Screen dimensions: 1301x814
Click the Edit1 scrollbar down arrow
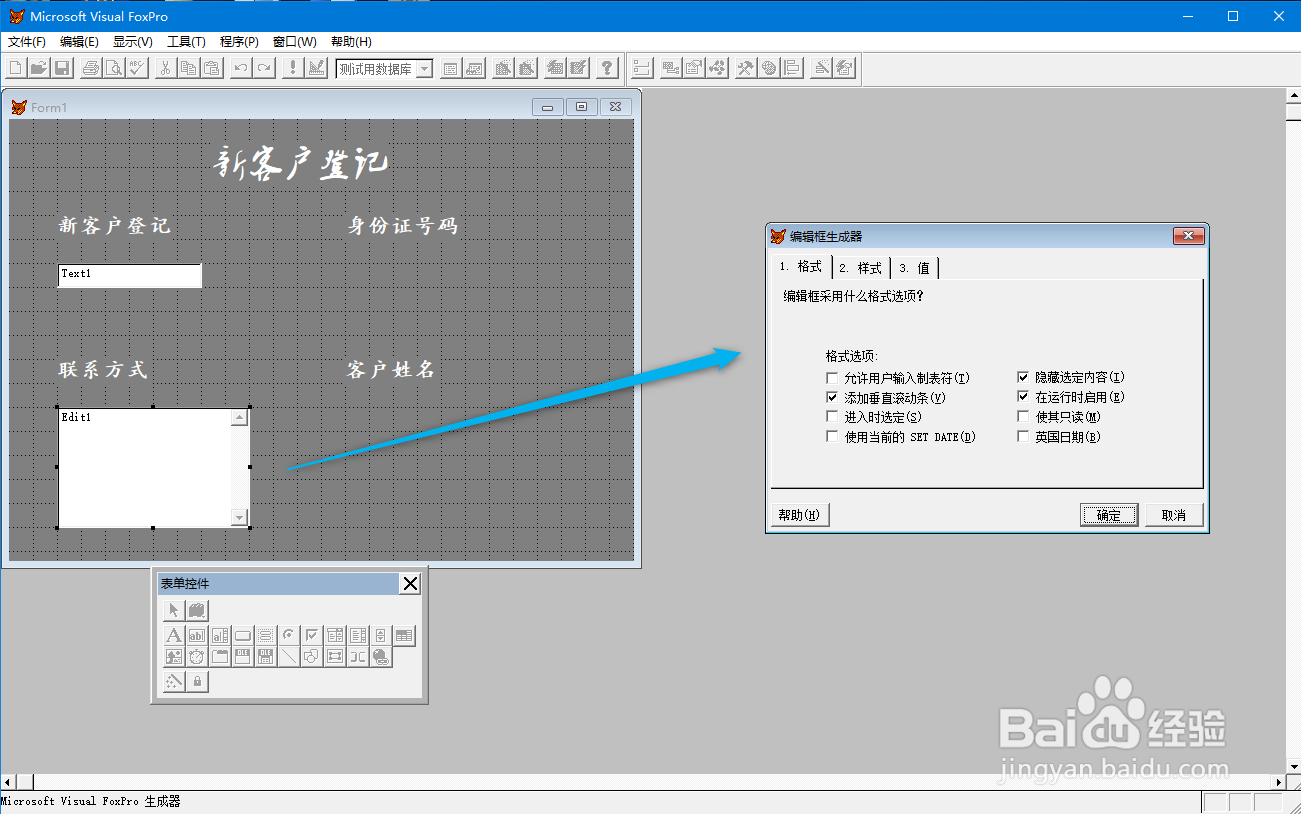click(239, 517)
